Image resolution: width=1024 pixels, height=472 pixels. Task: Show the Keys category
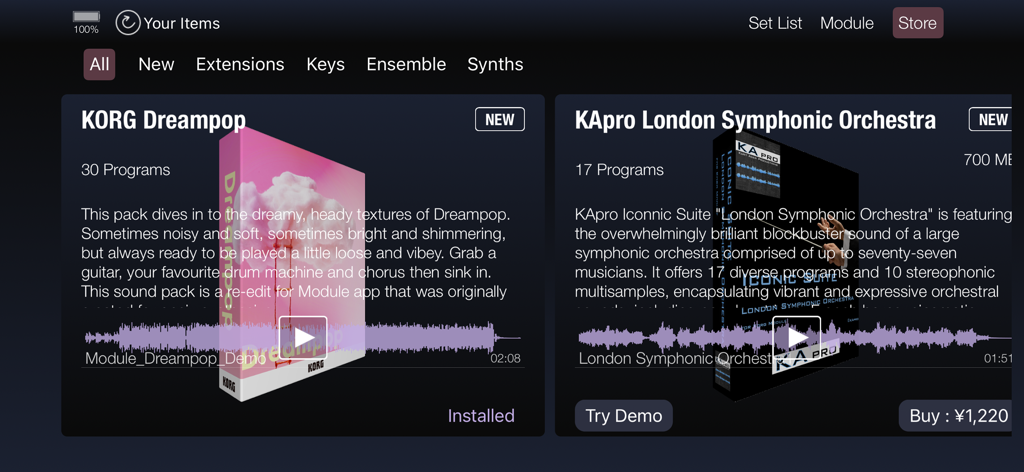(x=325, y=65)
